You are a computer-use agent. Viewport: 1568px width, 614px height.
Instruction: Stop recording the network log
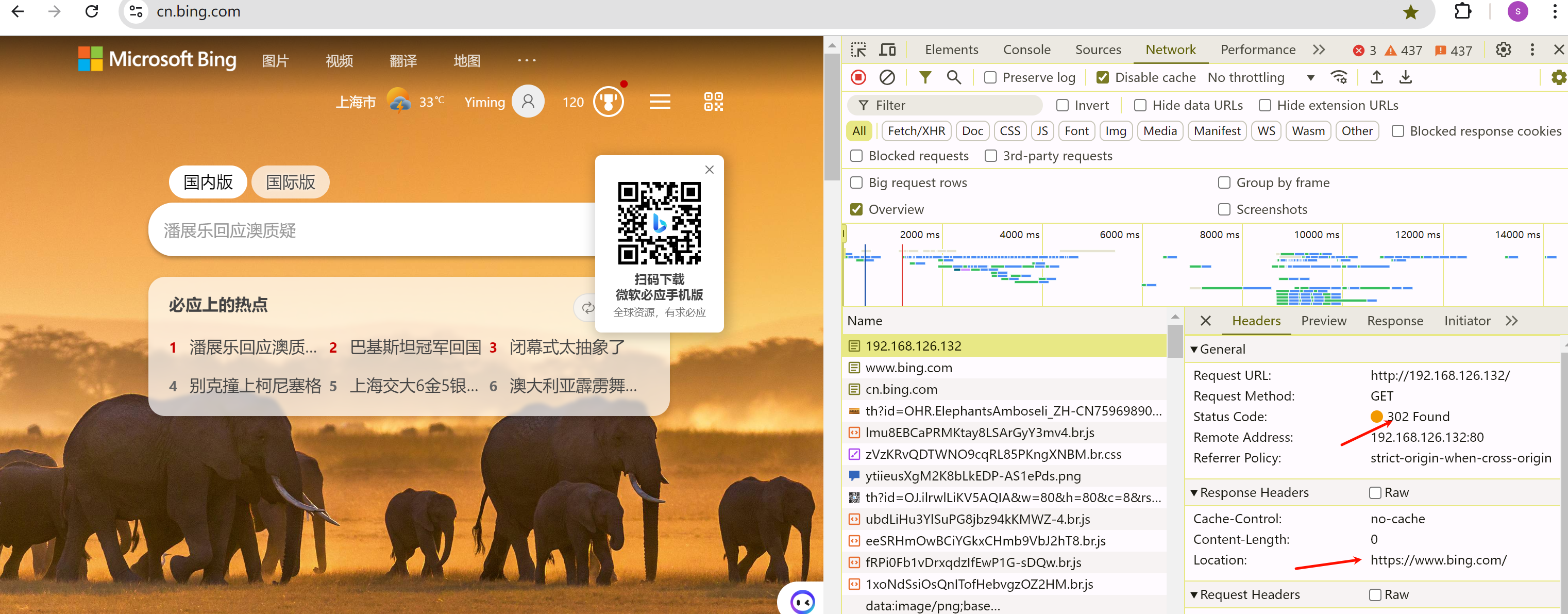[858, 77]
